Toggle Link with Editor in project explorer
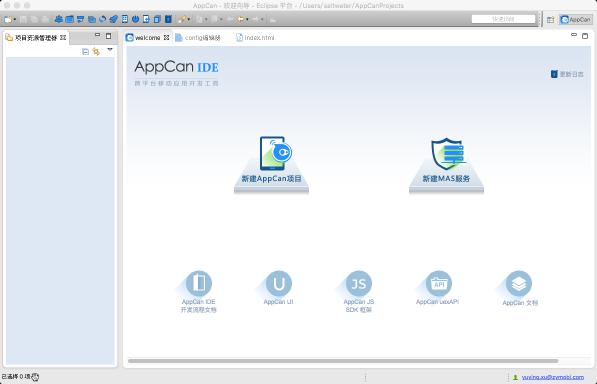This screenshot has height=384, width=597. pos(96,51)
